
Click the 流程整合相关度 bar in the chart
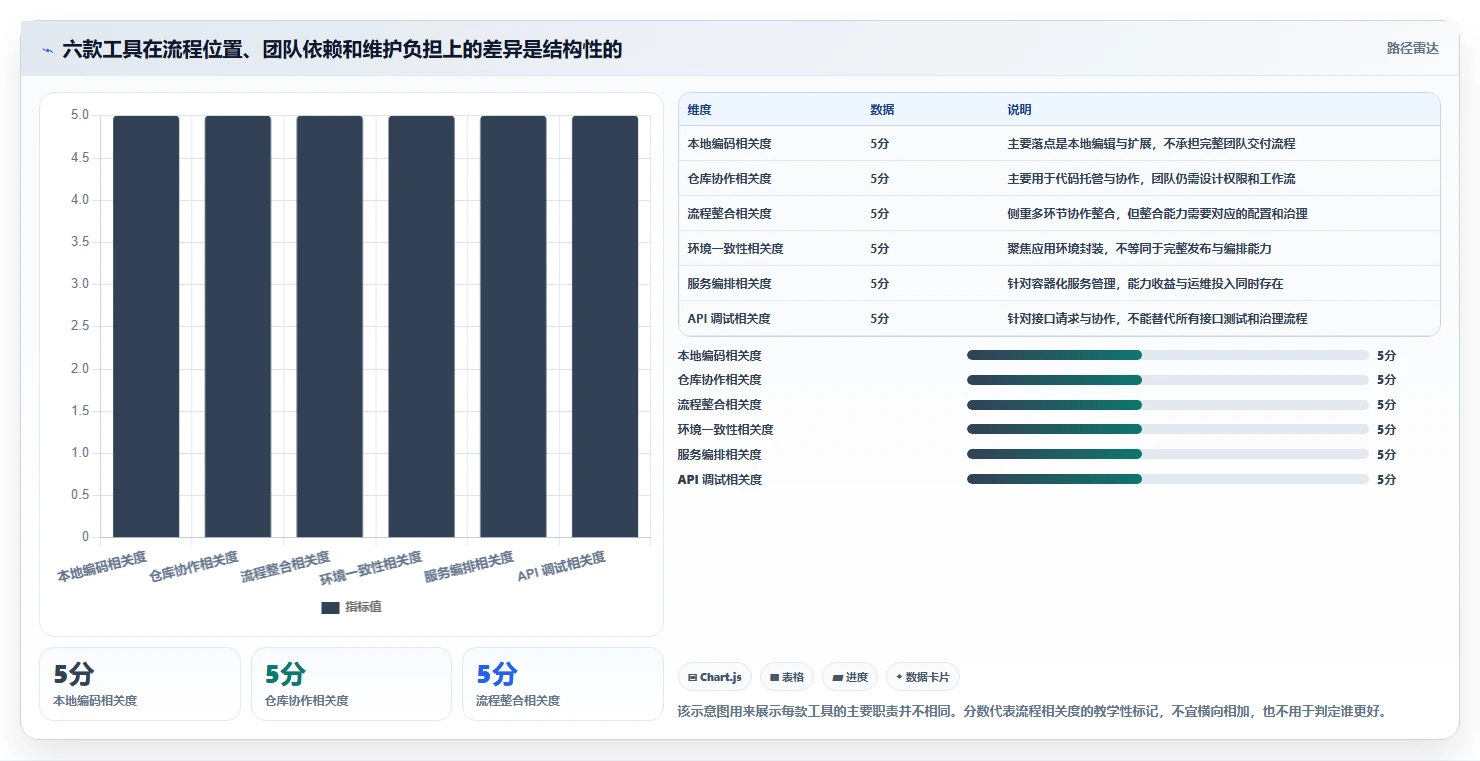tap(330, 326)
